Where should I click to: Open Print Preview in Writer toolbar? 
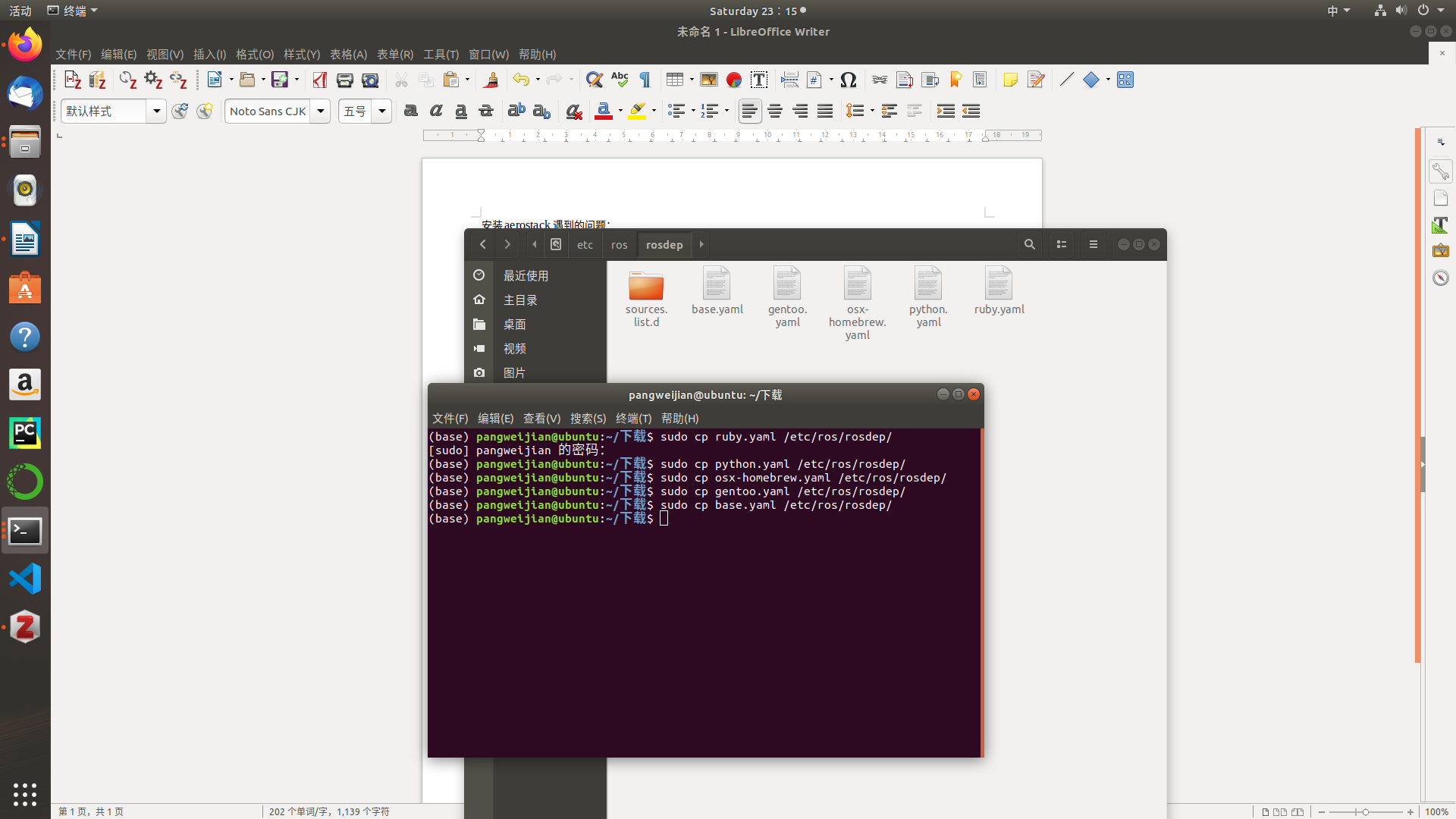coord(370,80)
